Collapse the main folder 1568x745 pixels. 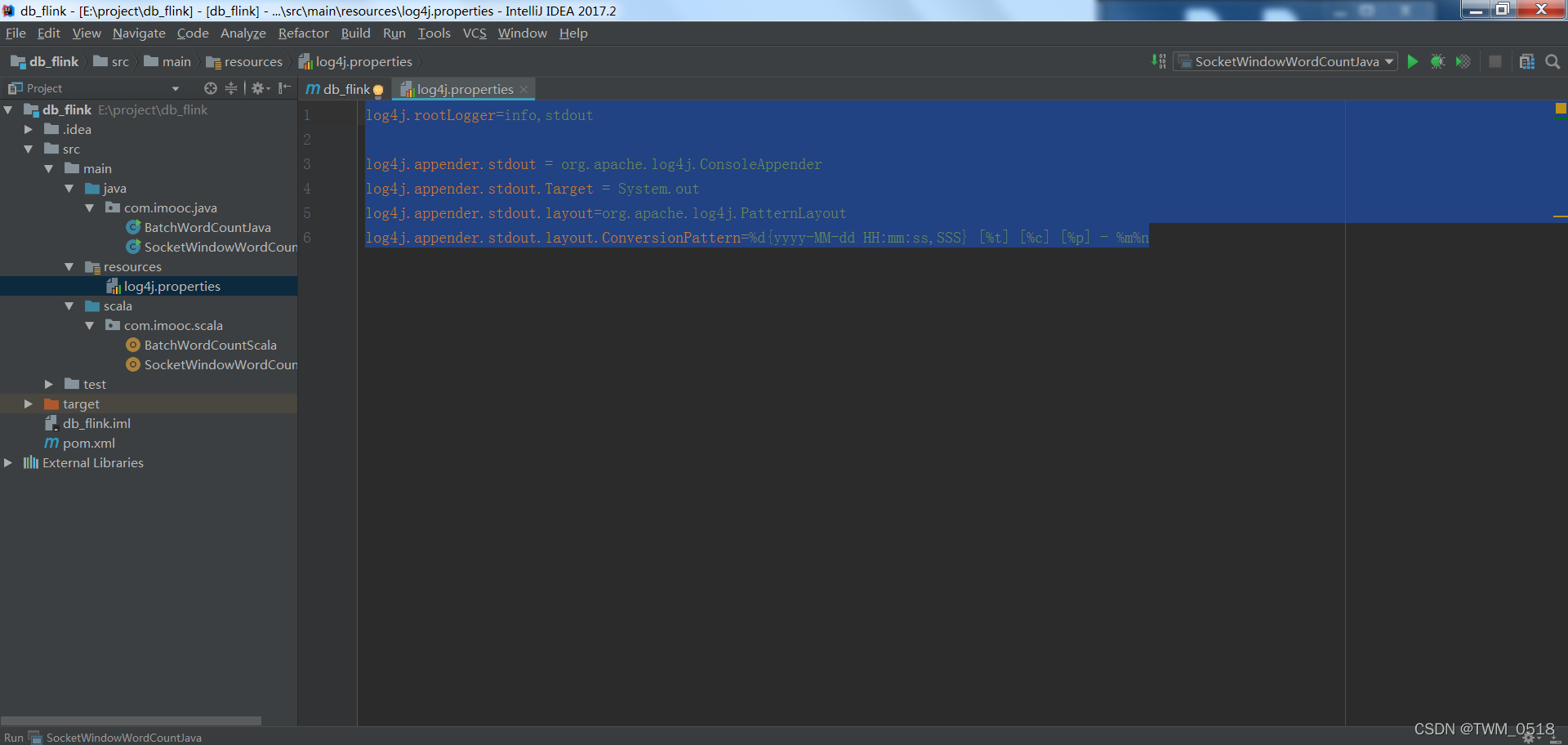[49, 168]
